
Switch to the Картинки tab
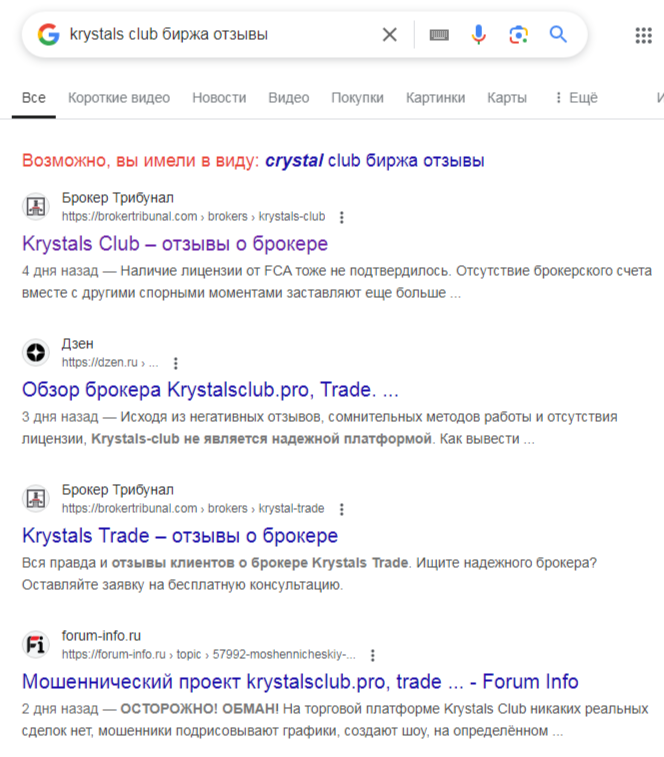(x=435, y=98)
